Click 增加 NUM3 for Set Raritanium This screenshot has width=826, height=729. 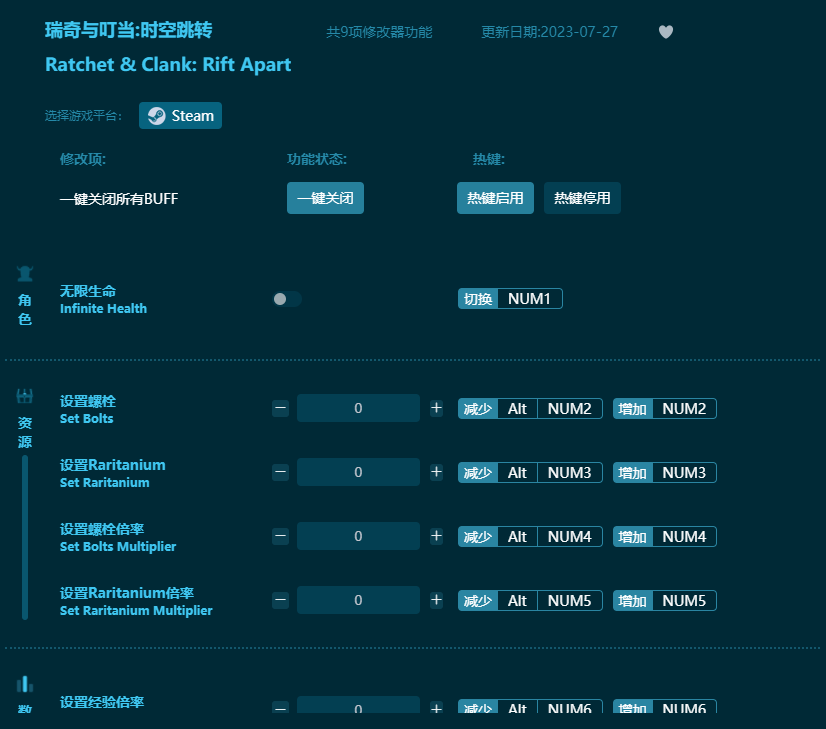coord(664,471)
